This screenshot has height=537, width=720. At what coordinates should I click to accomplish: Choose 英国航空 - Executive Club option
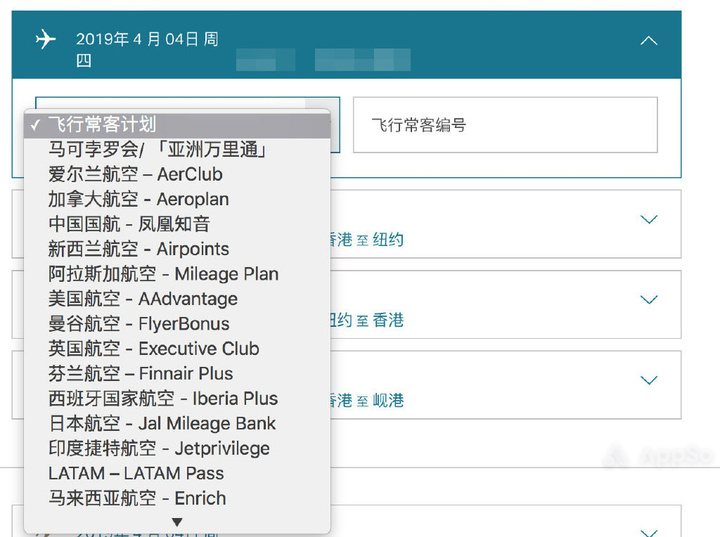[x=177, y=349]
